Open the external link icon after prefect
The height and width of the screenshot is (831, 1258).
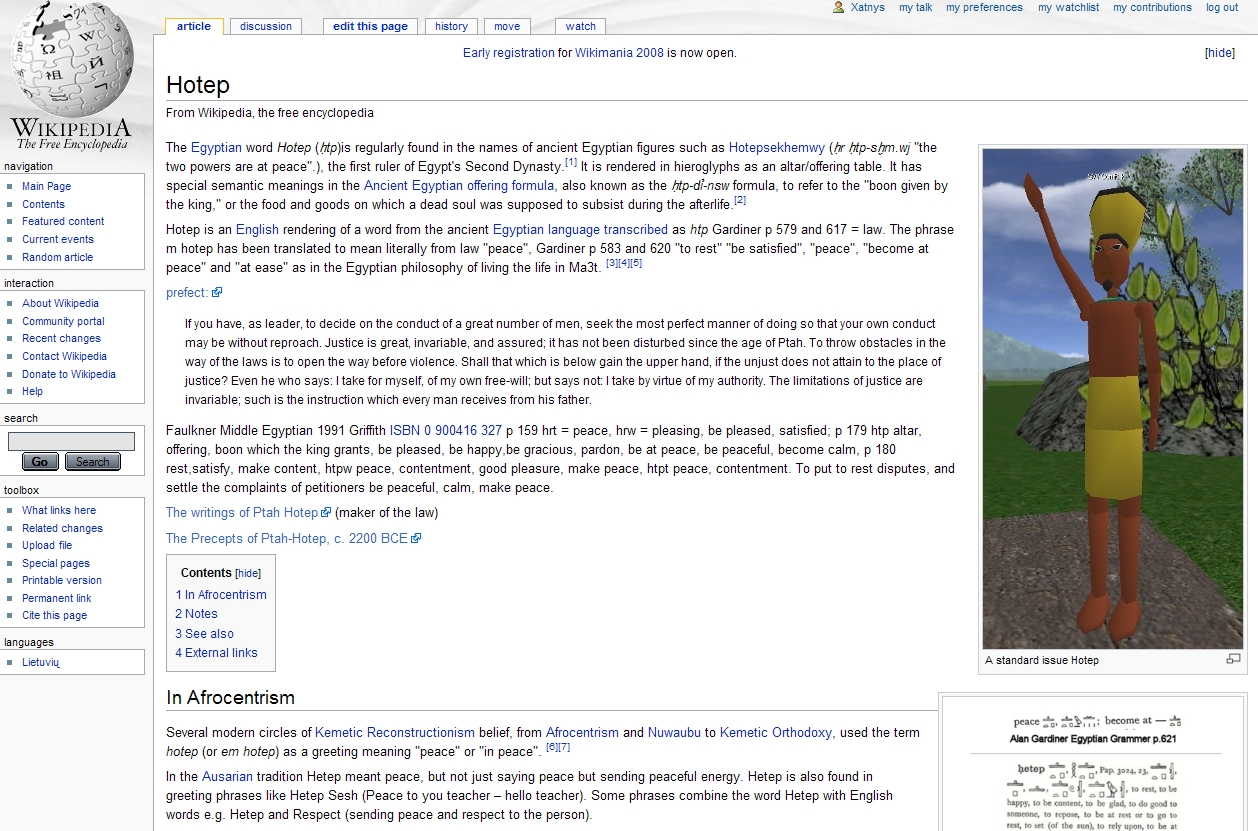219,291
